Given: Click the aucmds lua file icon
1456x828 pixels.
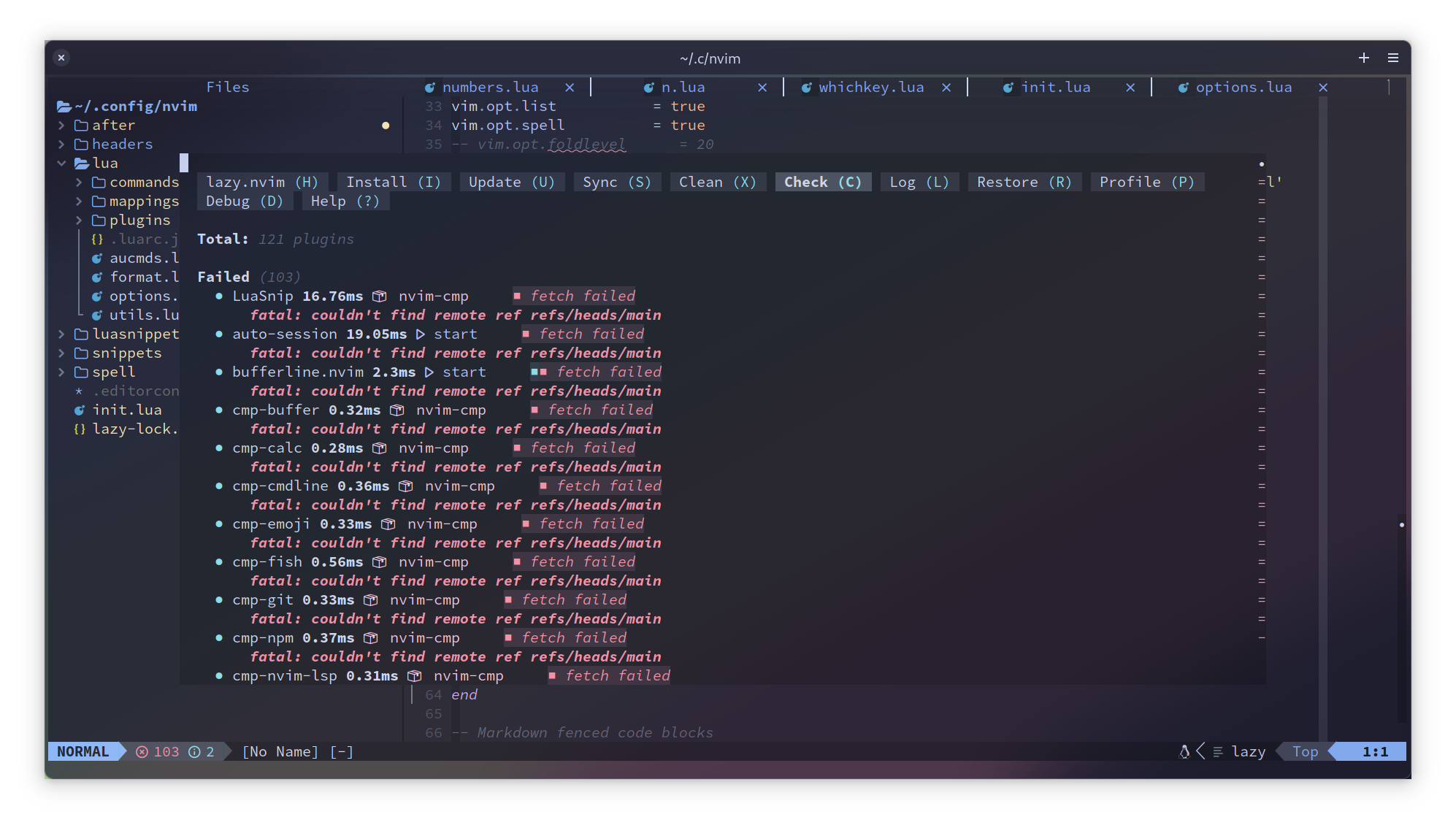Looking at the screenshot, I should pyautogui.click(x=97, y=258).
